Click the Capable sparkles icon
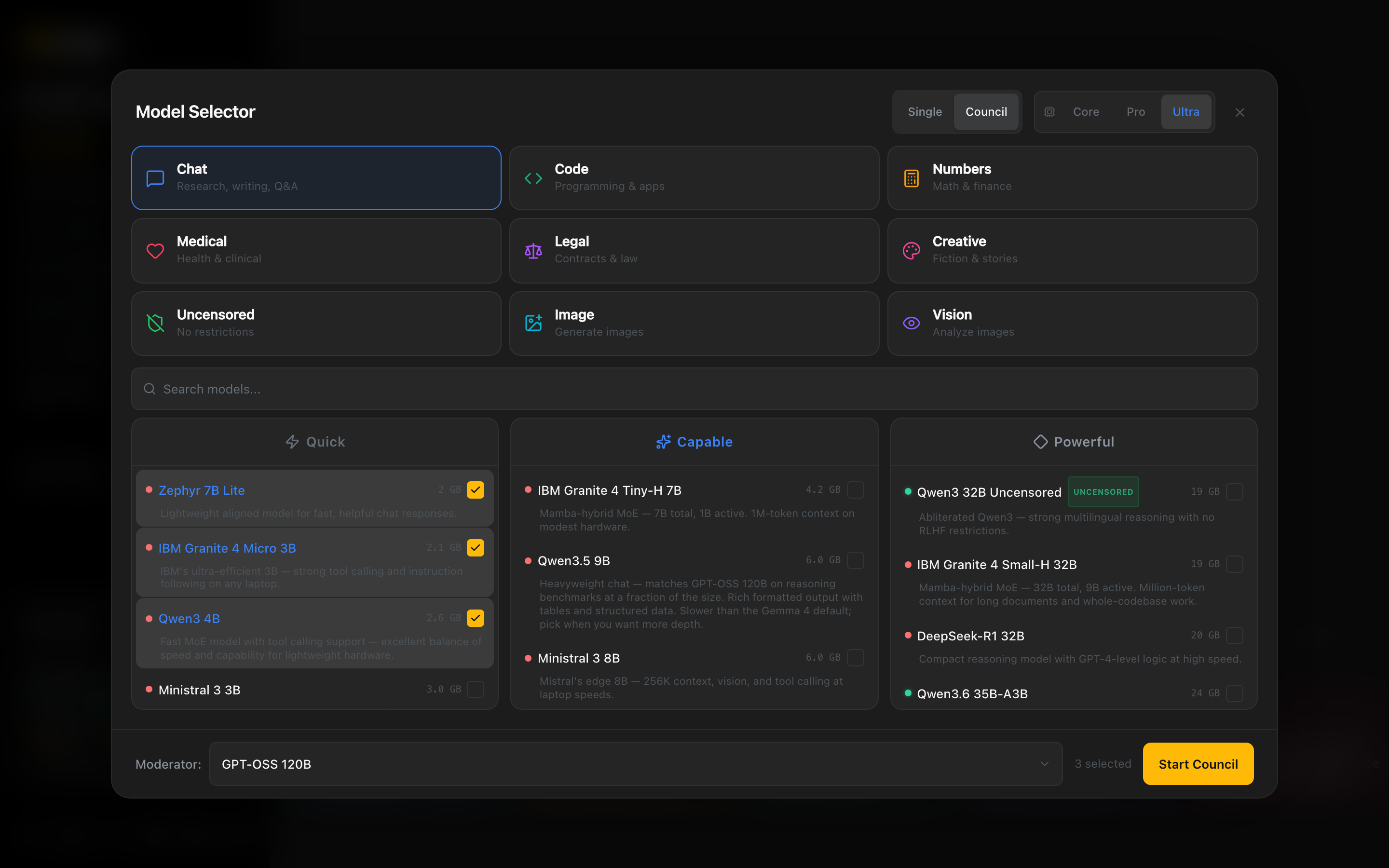The height and width of the screenshot is (868, 1389). click(x=664, y=441)
